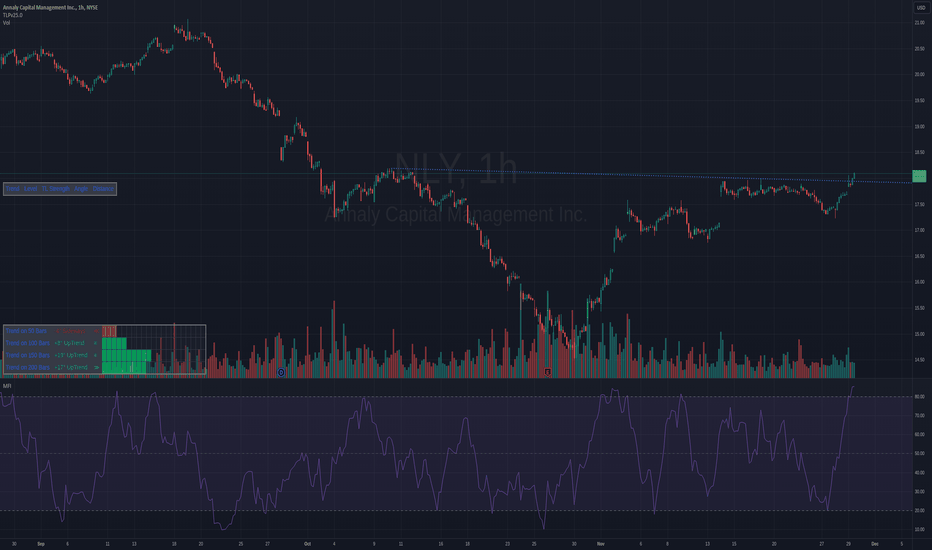Click the TLPv25.0 indicator legend

pos(12,15)
